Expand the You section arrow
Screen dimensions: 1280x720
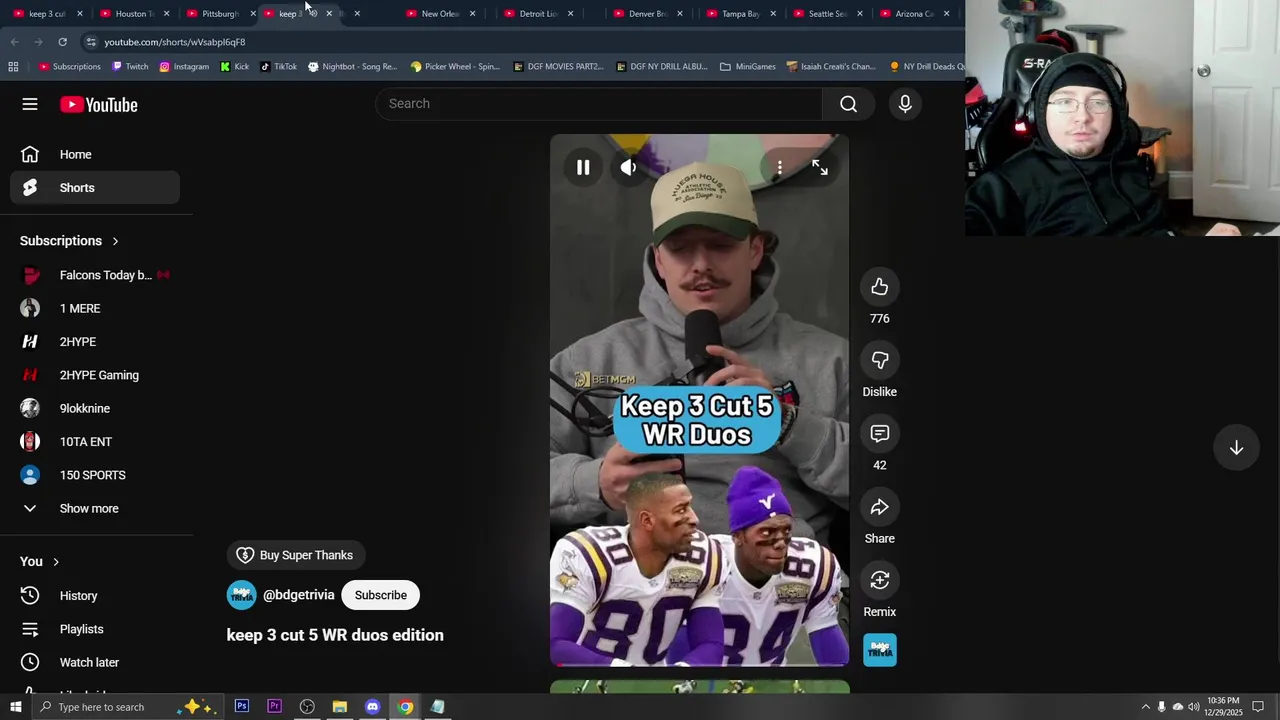[56, 562]
